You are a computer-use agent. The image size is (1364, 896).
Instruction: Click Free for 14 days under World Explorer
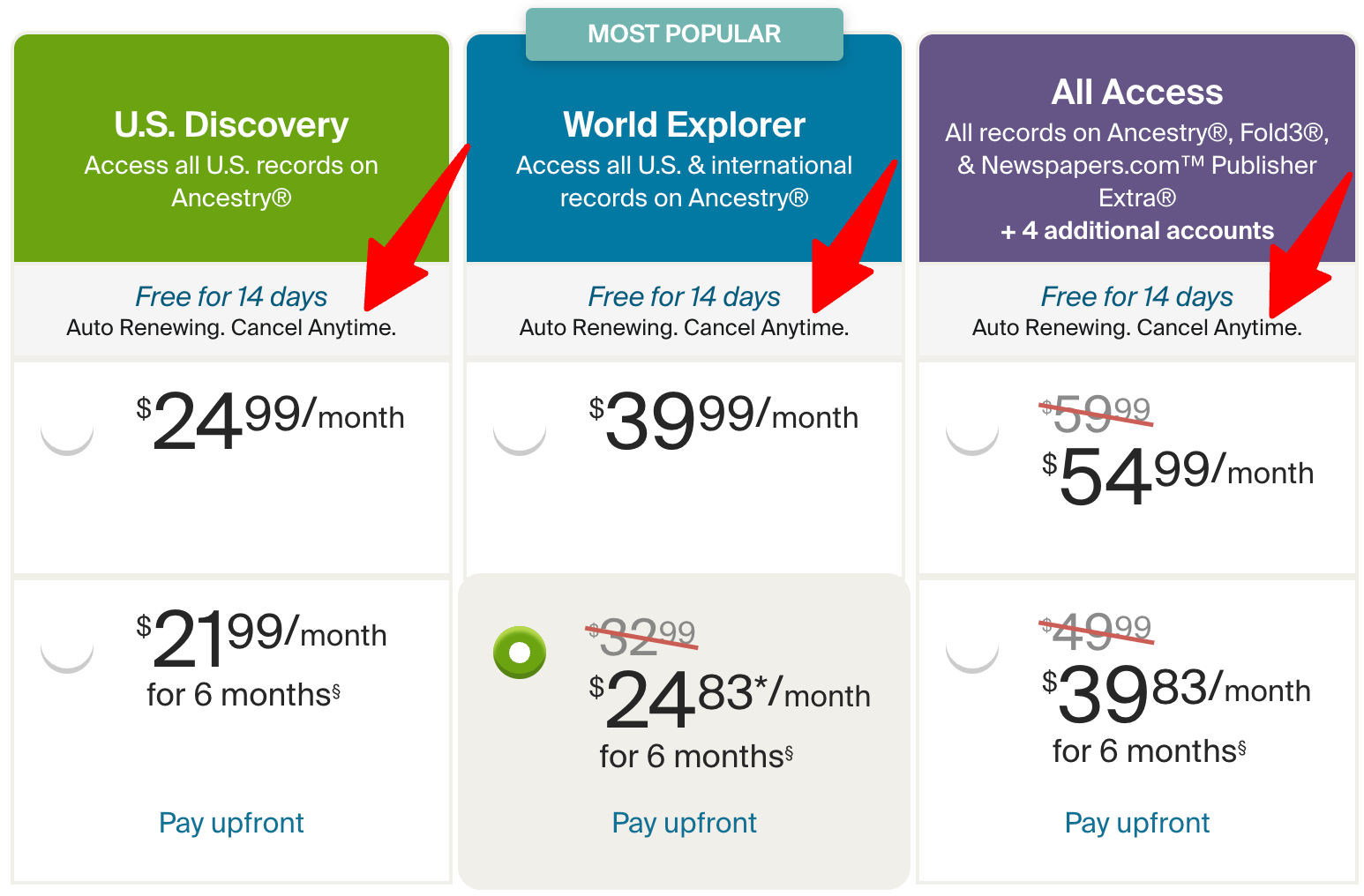coord(685,296)
